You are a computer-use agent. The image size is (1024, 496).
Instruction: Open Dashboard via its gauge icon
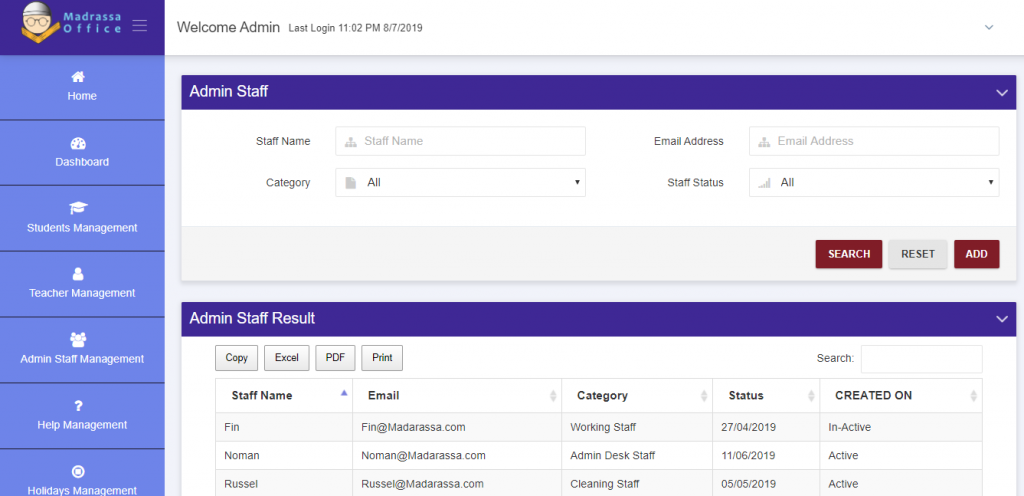(x=79, y=143)
